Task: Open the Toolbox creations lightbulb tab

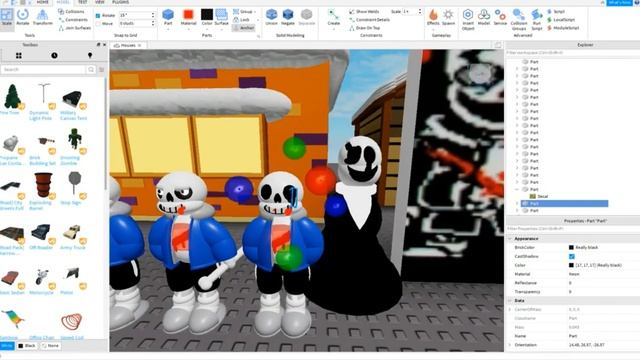Action: pos(90,56)
